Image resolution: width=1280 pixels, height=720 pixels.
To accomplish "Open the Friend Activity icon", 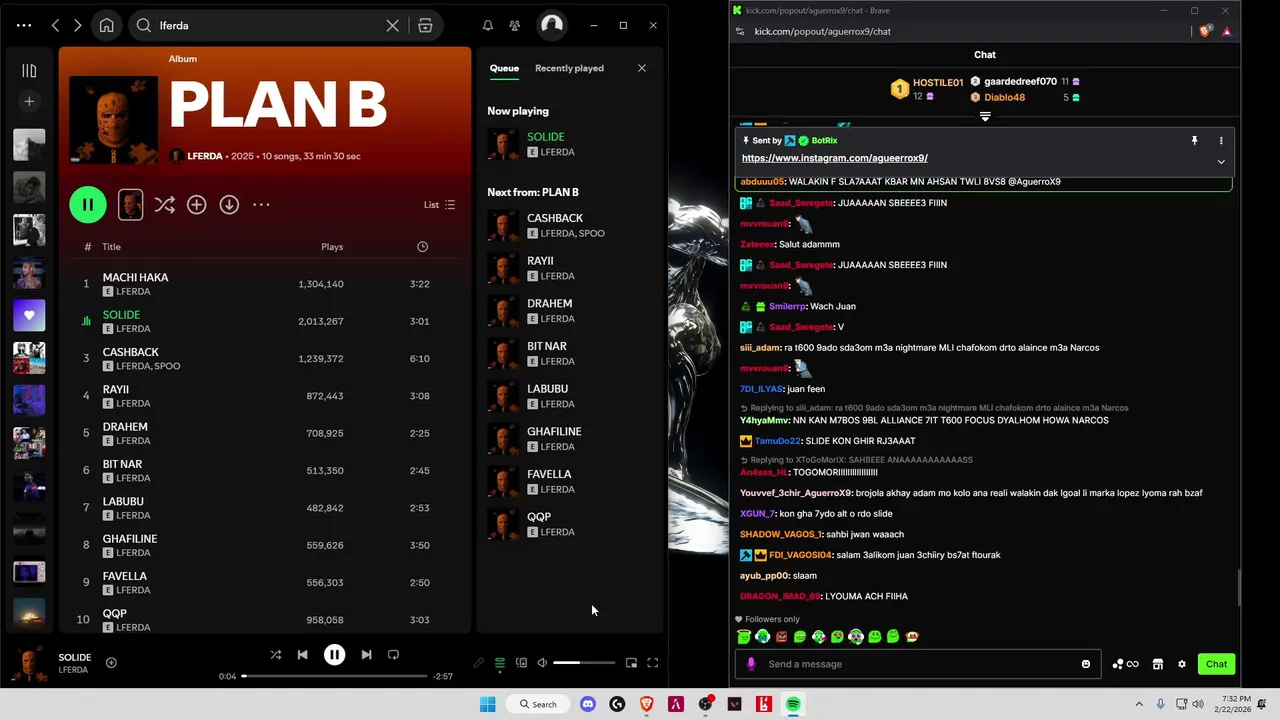I will [514, 25].
